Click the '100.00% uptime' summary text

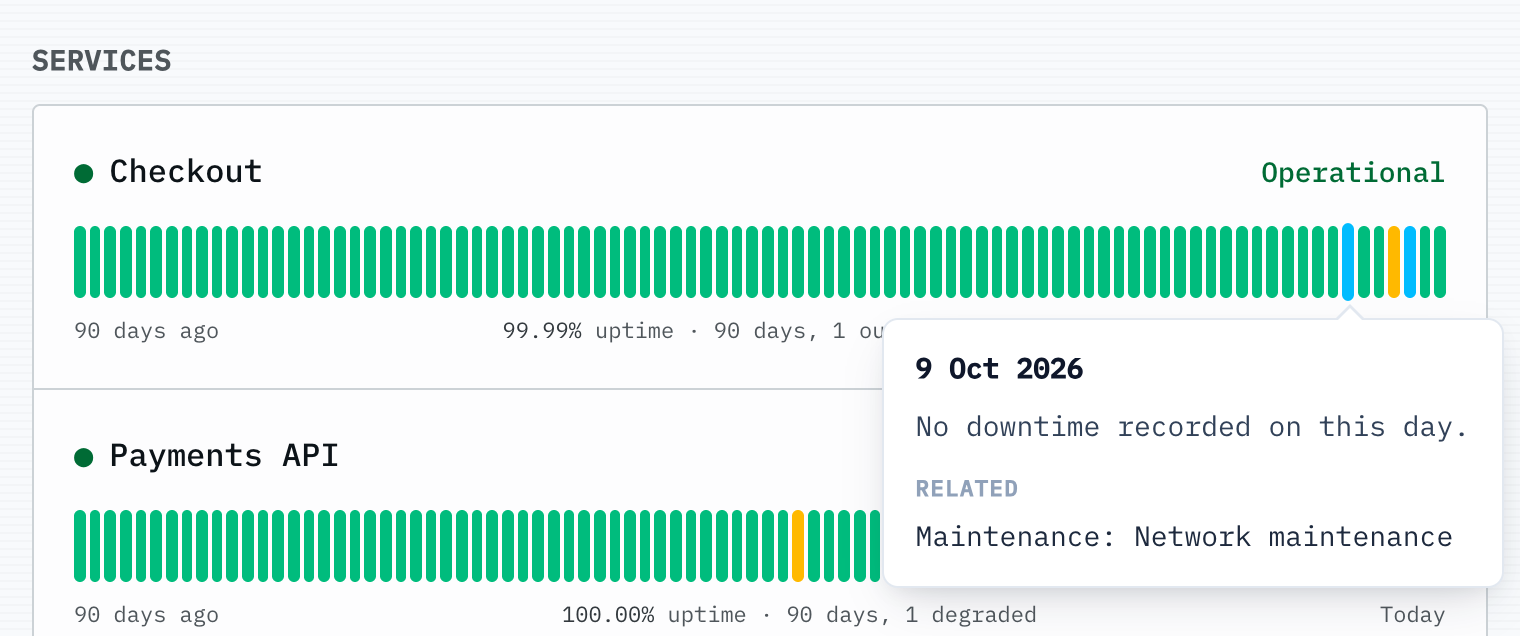tap(654, 614)
